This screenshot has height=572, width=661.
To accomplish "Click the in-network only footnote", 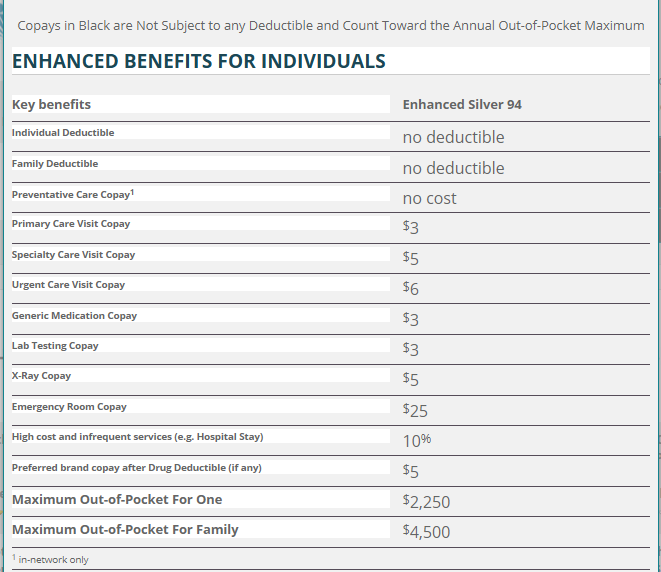I will pyautogui.click(x=50, y=560).
